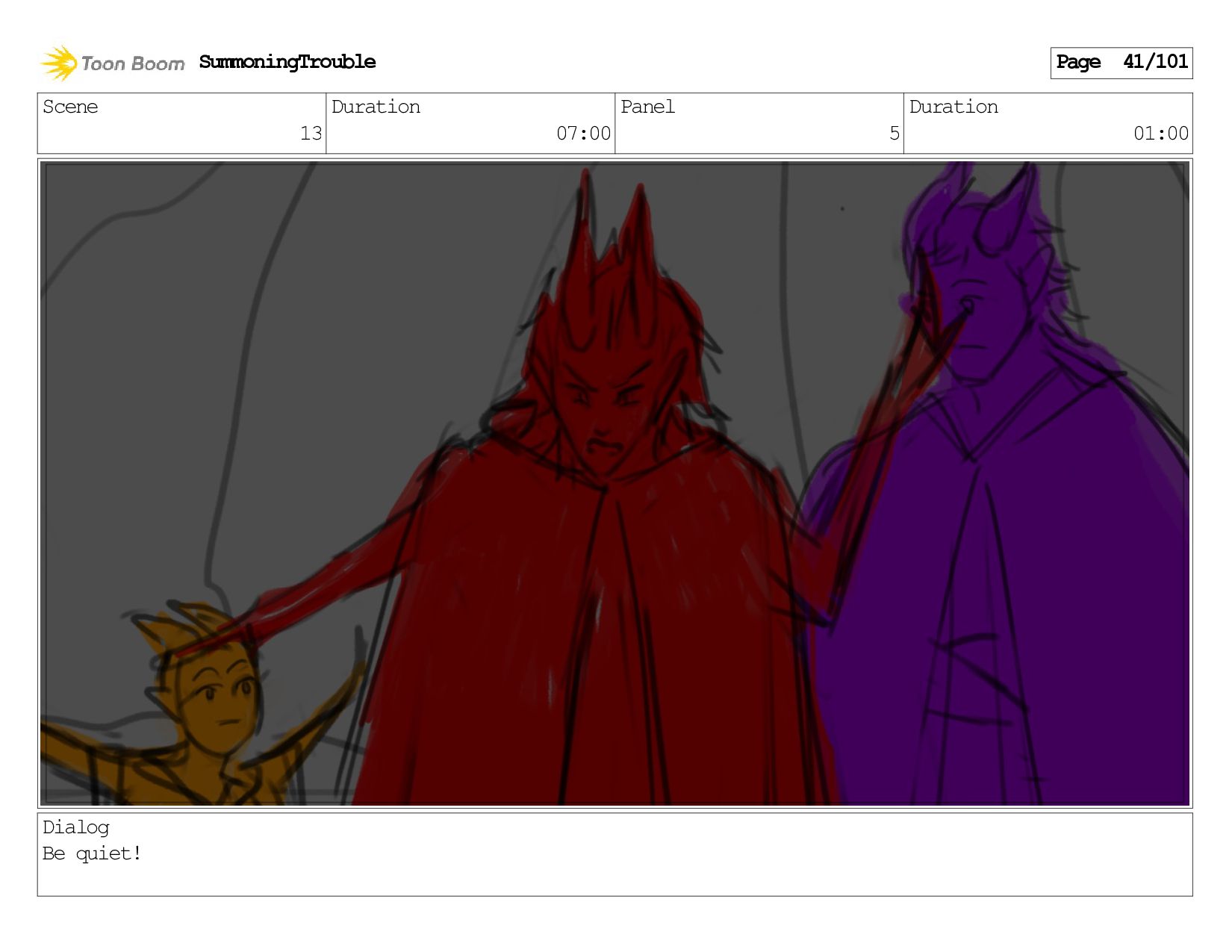This screenshot has width=1232, height=952.
Task: Click the Dialog label
Action: point(76,827)
